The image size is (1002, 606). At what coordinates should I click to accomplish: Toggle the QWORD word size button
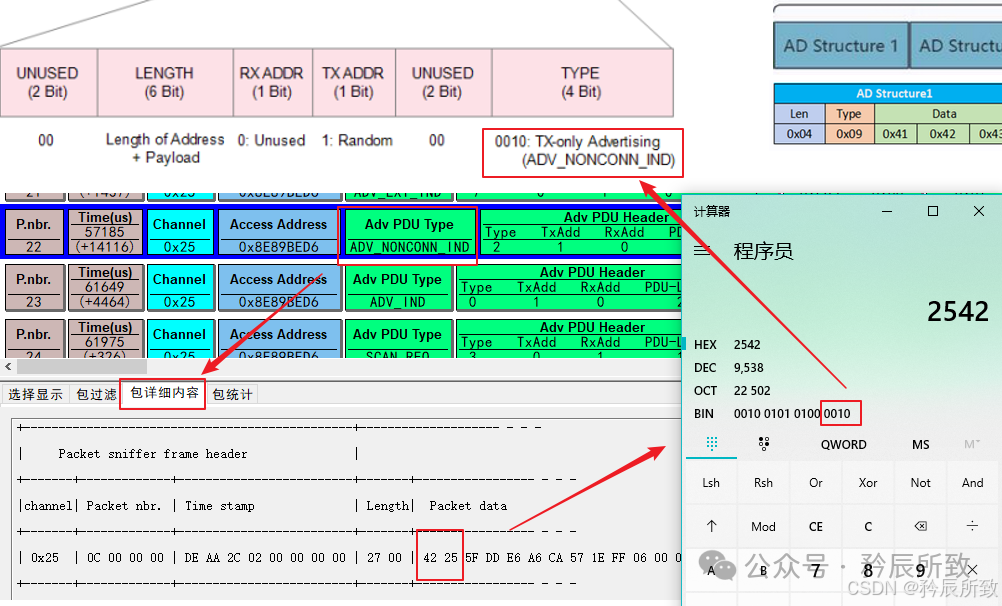tap(844, 444)
